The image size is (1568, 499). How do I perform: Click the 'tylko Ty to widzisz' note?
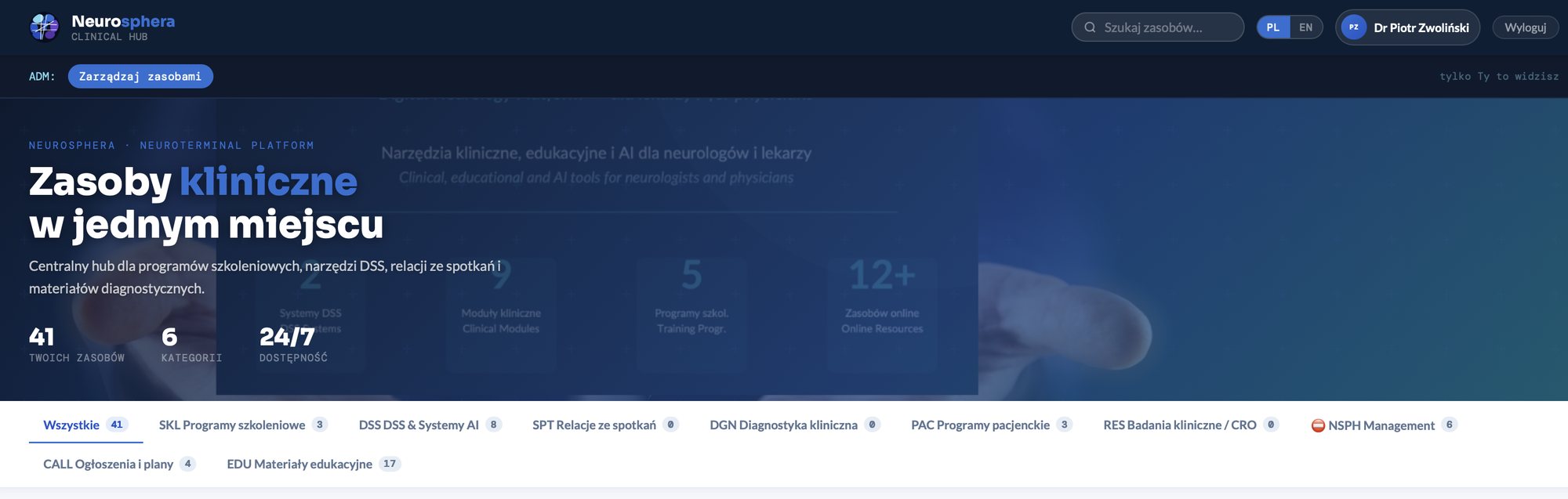pyautogui.click(x=1499, y=76)
